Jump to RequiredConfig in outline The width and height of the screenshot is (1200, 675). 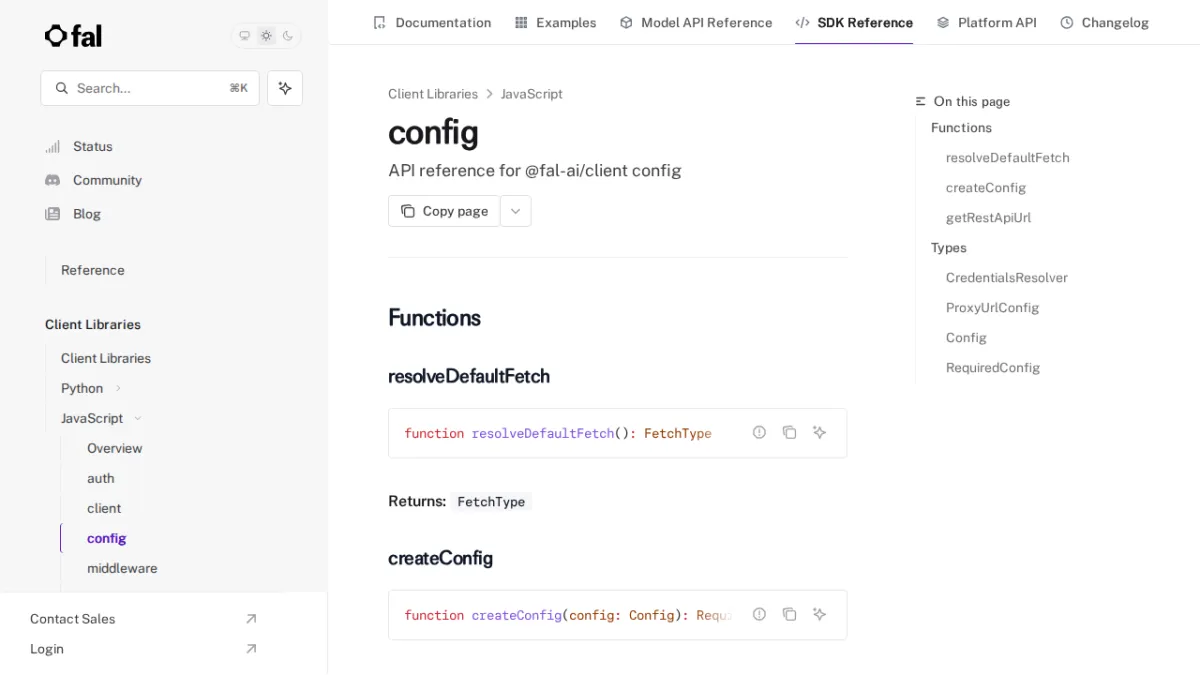[993, 368]
